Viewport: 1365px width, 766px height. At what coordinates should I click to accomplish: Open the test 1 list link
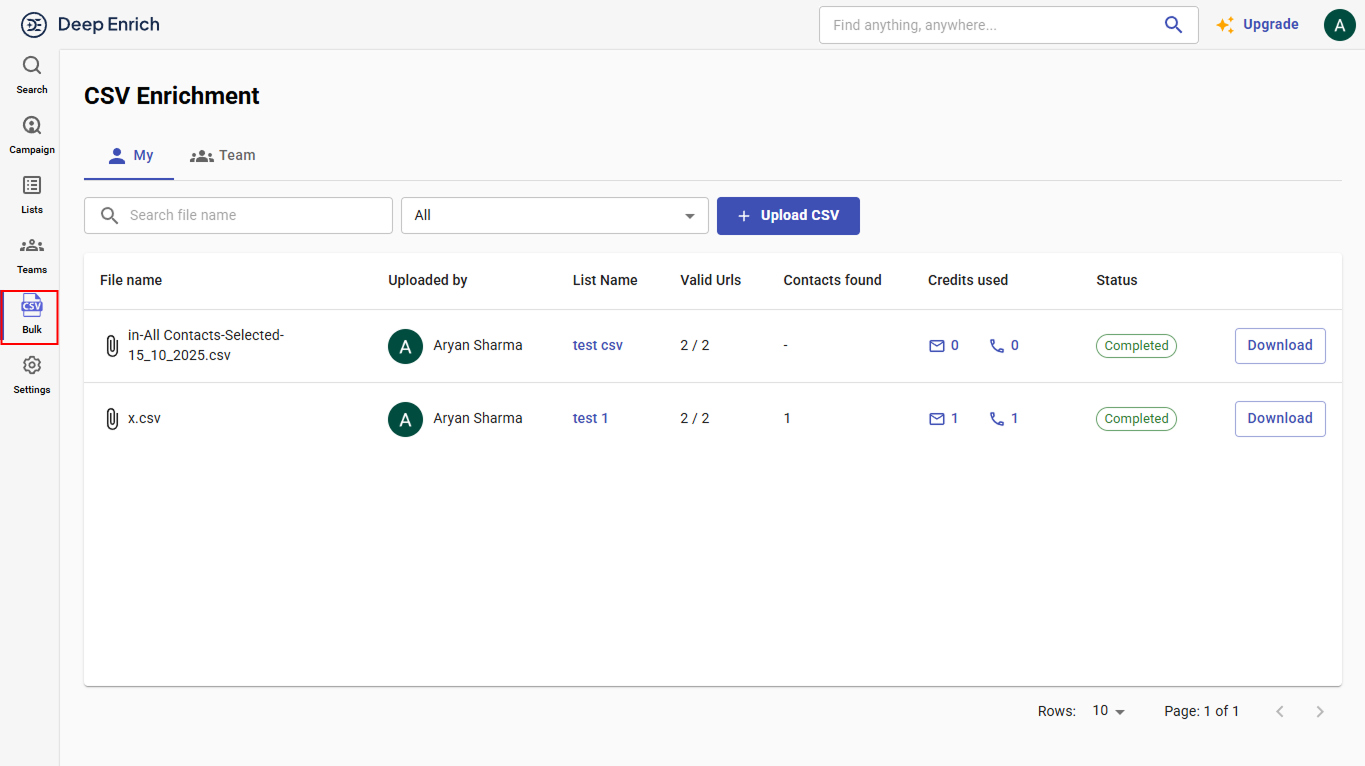pos(590,419)
